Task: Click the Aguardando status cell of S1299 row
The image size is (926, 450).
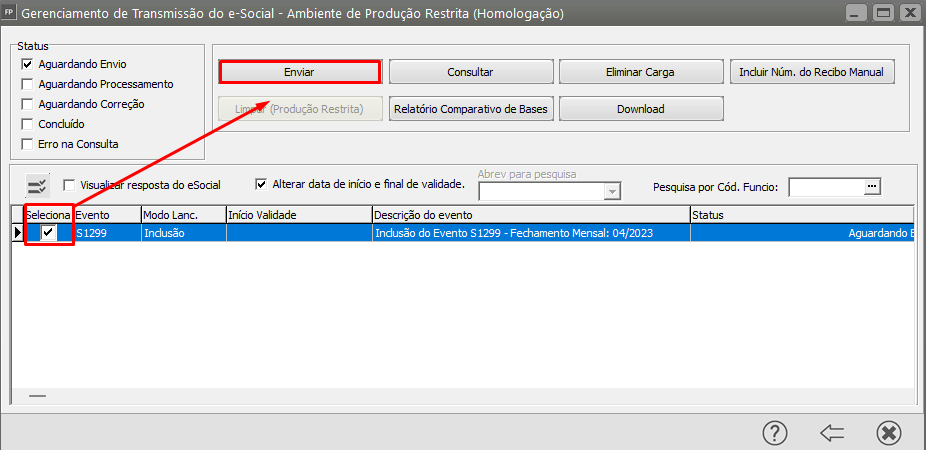Action: (x=802, y=233)
